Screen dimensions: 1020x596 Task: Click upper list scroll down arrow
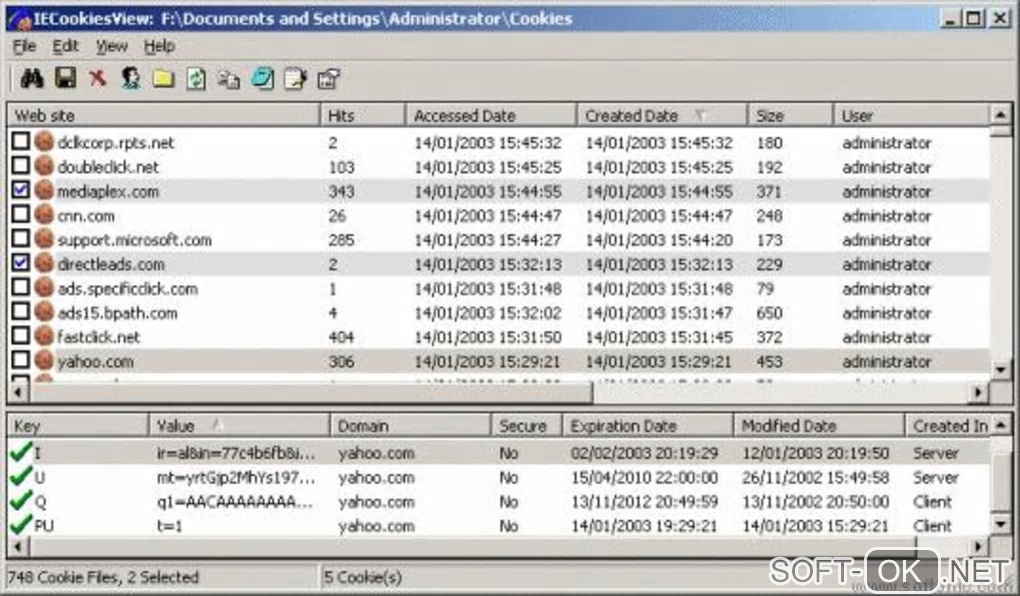click(1001, 369)
